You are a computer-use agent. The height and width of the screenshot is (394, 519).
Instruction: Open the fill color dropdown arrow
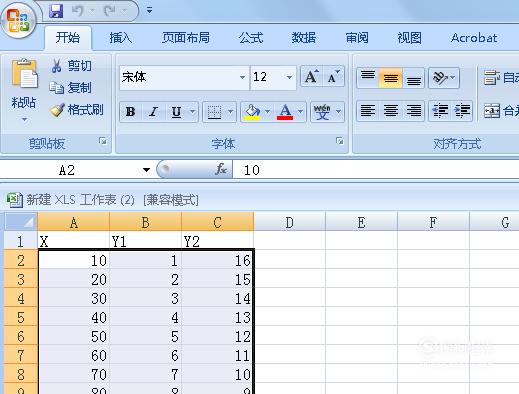pos(268,111)
